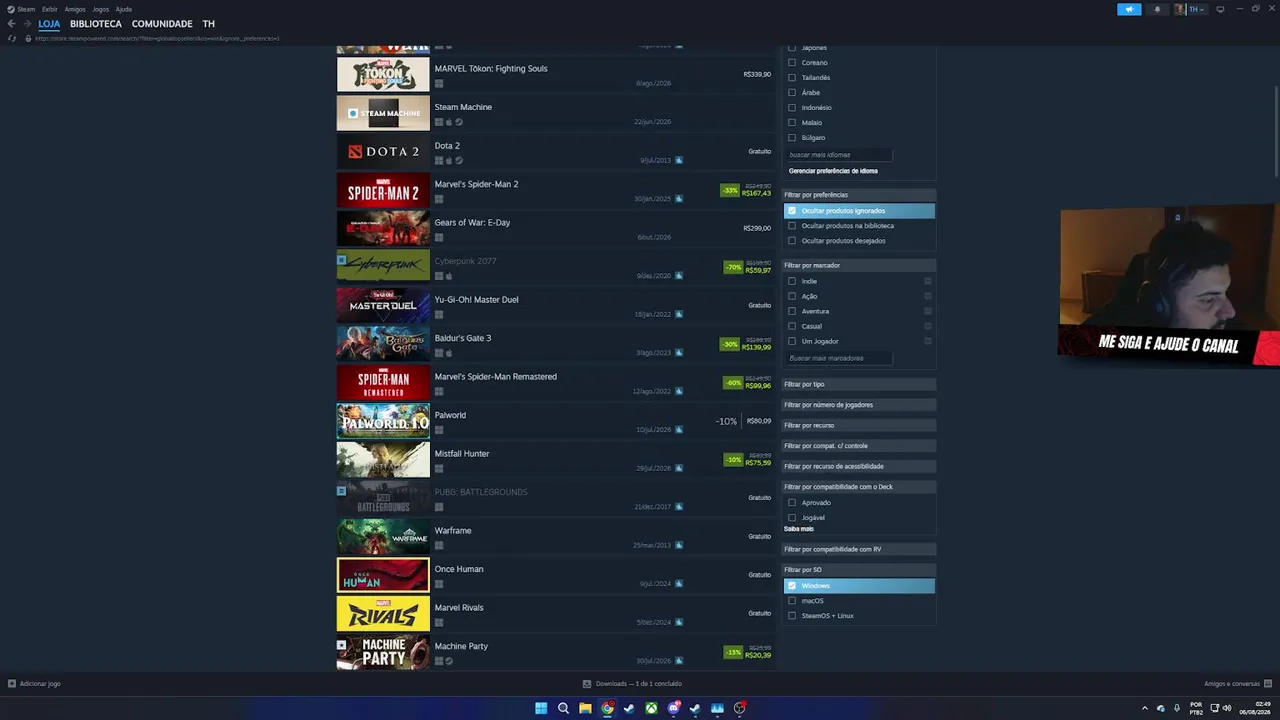The image size is (1280, 720).
Task: Click exclude-tag icon next to Um Jogador
Action: (928, 341)
